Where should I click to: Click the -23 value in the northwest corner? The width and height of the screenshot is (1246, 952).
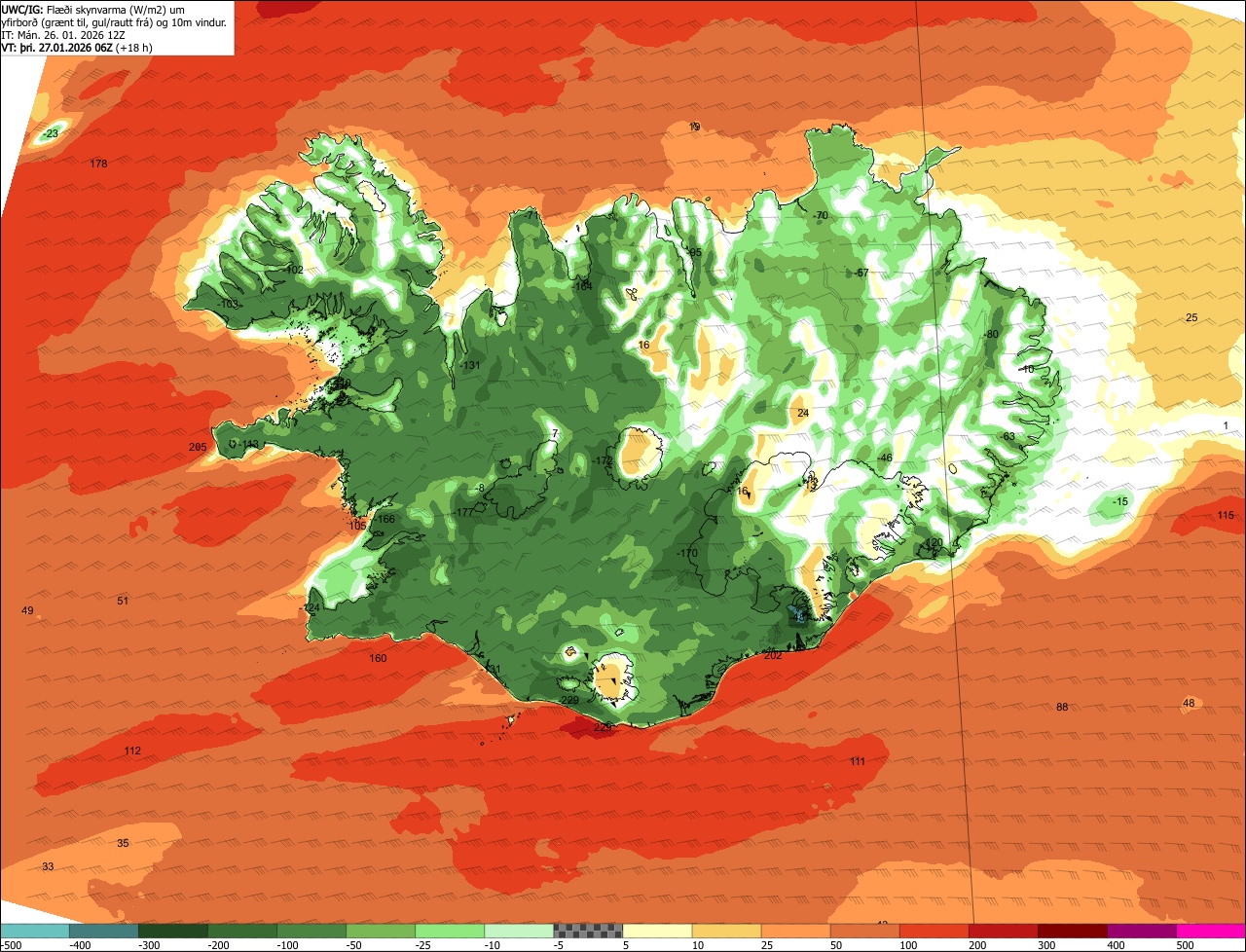(x=51, y=133)
